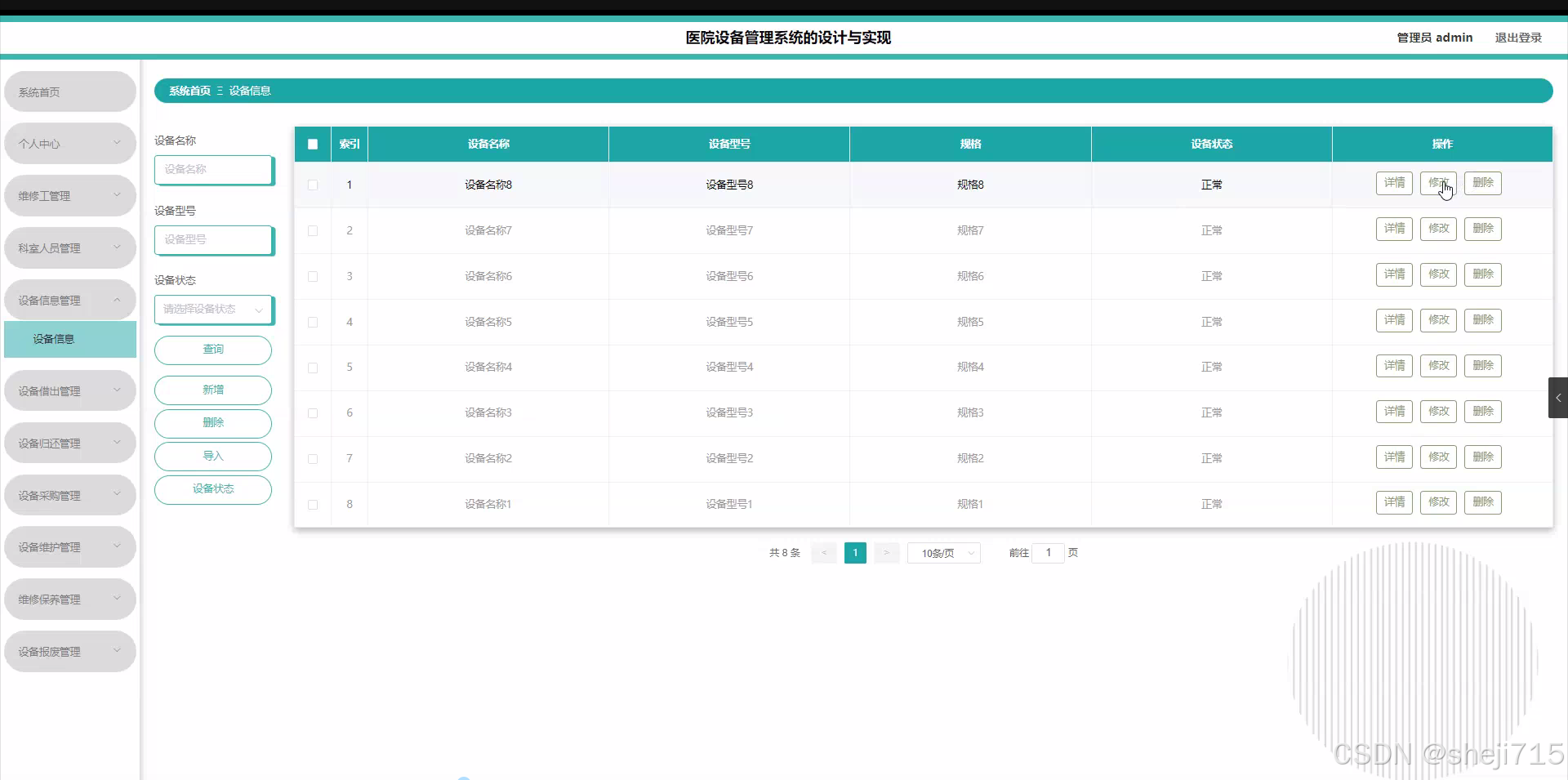Click 修改 on the 设备名称8 row

pos(1438,183)
